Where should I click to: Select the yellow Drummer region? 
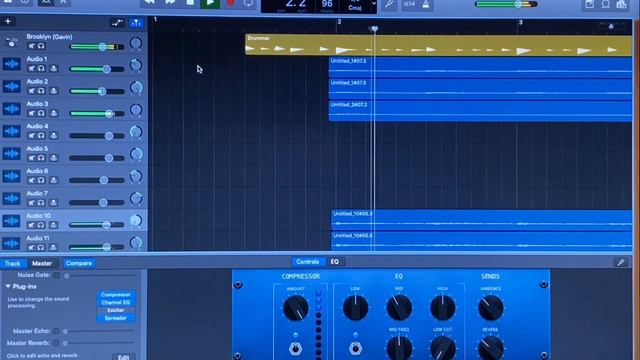[x=438, y=45]
